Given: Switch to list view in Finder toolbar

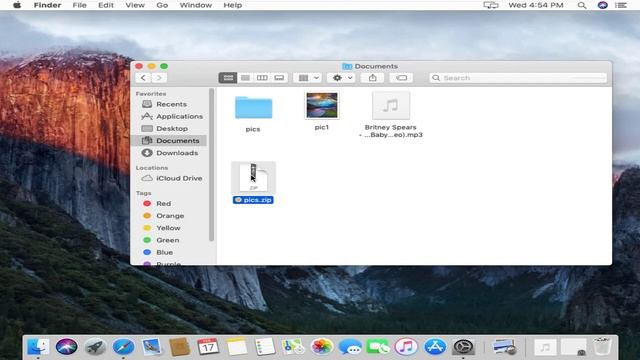Looking at the screenshot, I should point(245,78).
